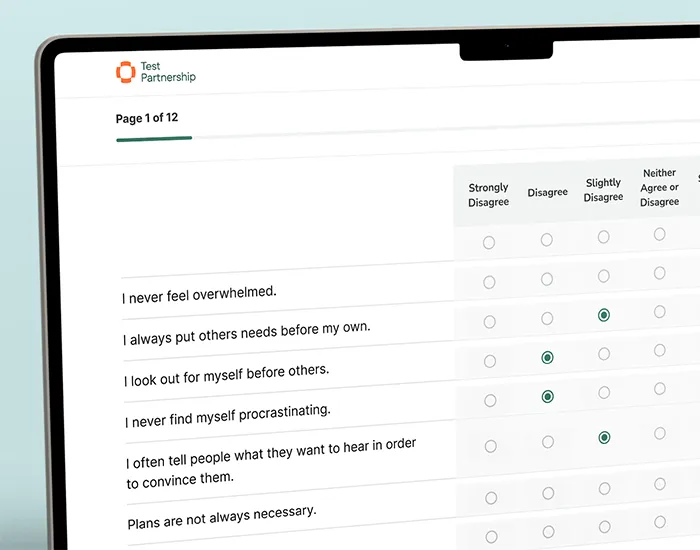Click the 'Disagree' column header
This screenshot has width=700, height=550.
[x=547, y=192]
